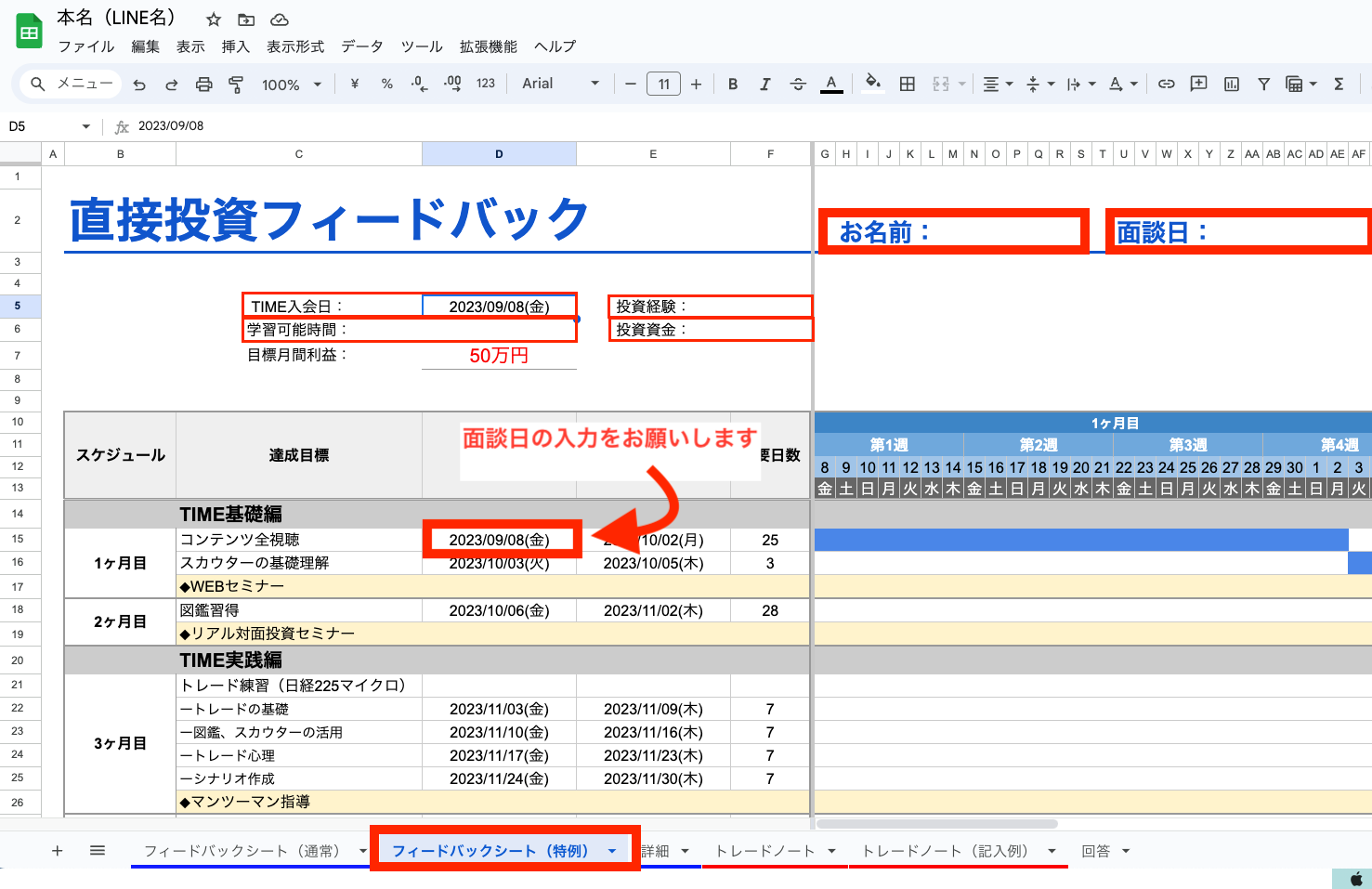Decrease decimal places
The width and height of the screenshot is (1372, 889).
pos(418,84)
